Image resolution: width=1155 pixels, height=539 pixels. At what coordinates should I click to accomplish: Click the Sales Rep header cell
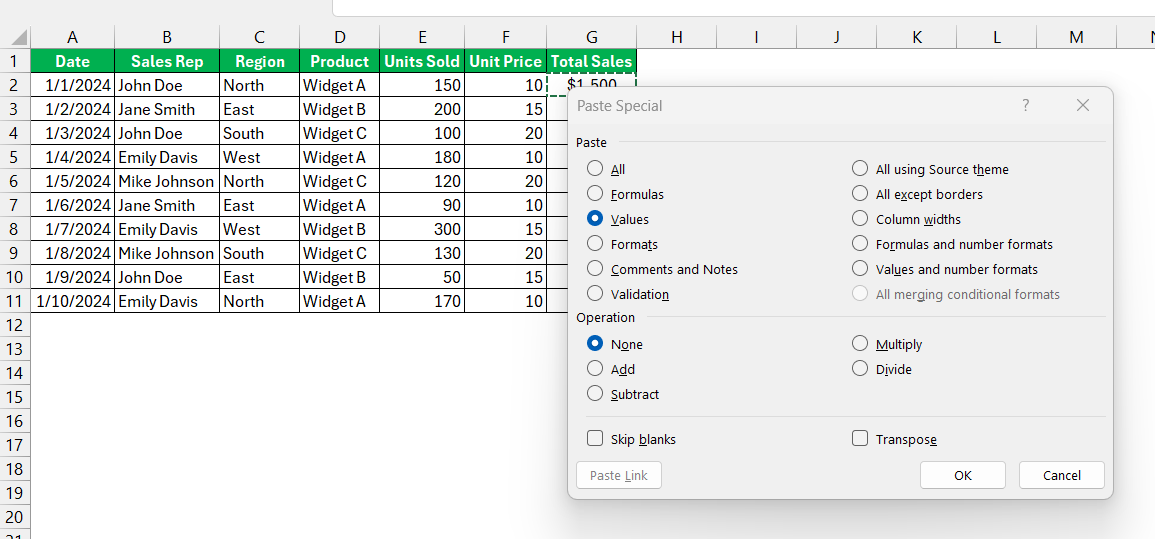(x=167, y=61)
